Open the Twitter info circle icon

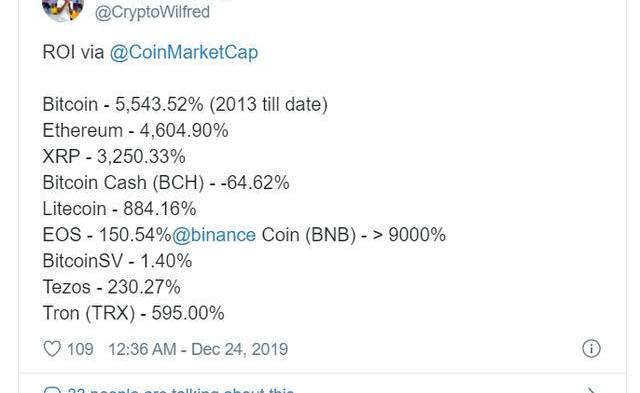click(x=591, y=349)
